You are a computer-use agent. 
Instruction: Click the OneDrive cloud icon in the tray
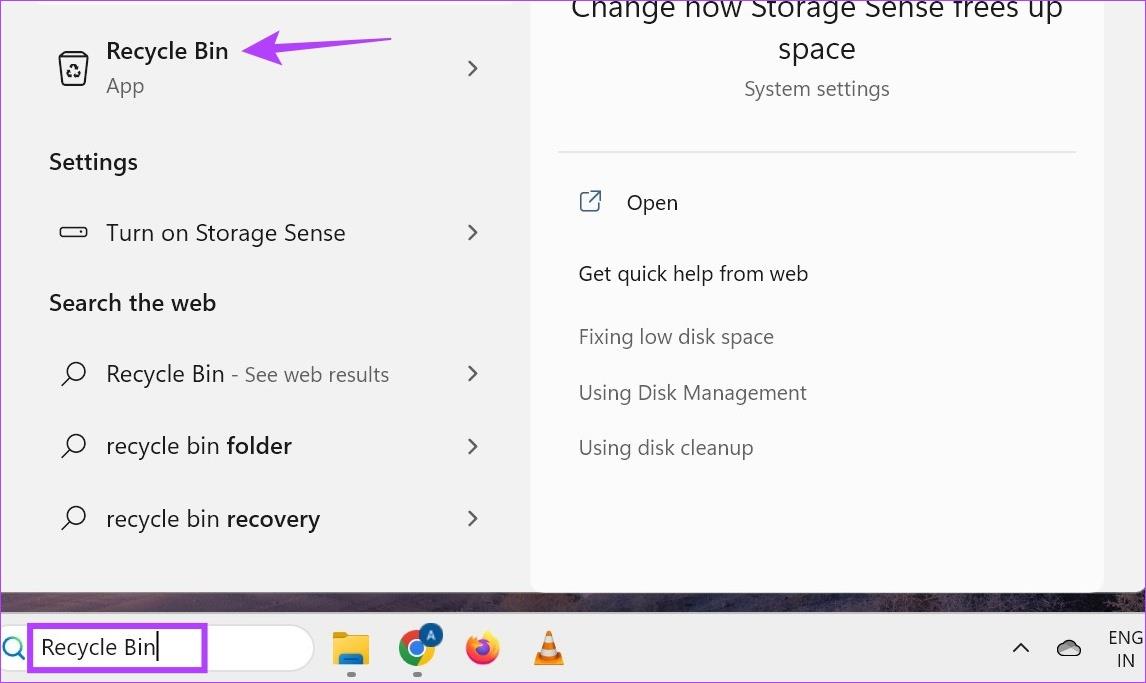pyautogui.click(x=1068, y=648)
